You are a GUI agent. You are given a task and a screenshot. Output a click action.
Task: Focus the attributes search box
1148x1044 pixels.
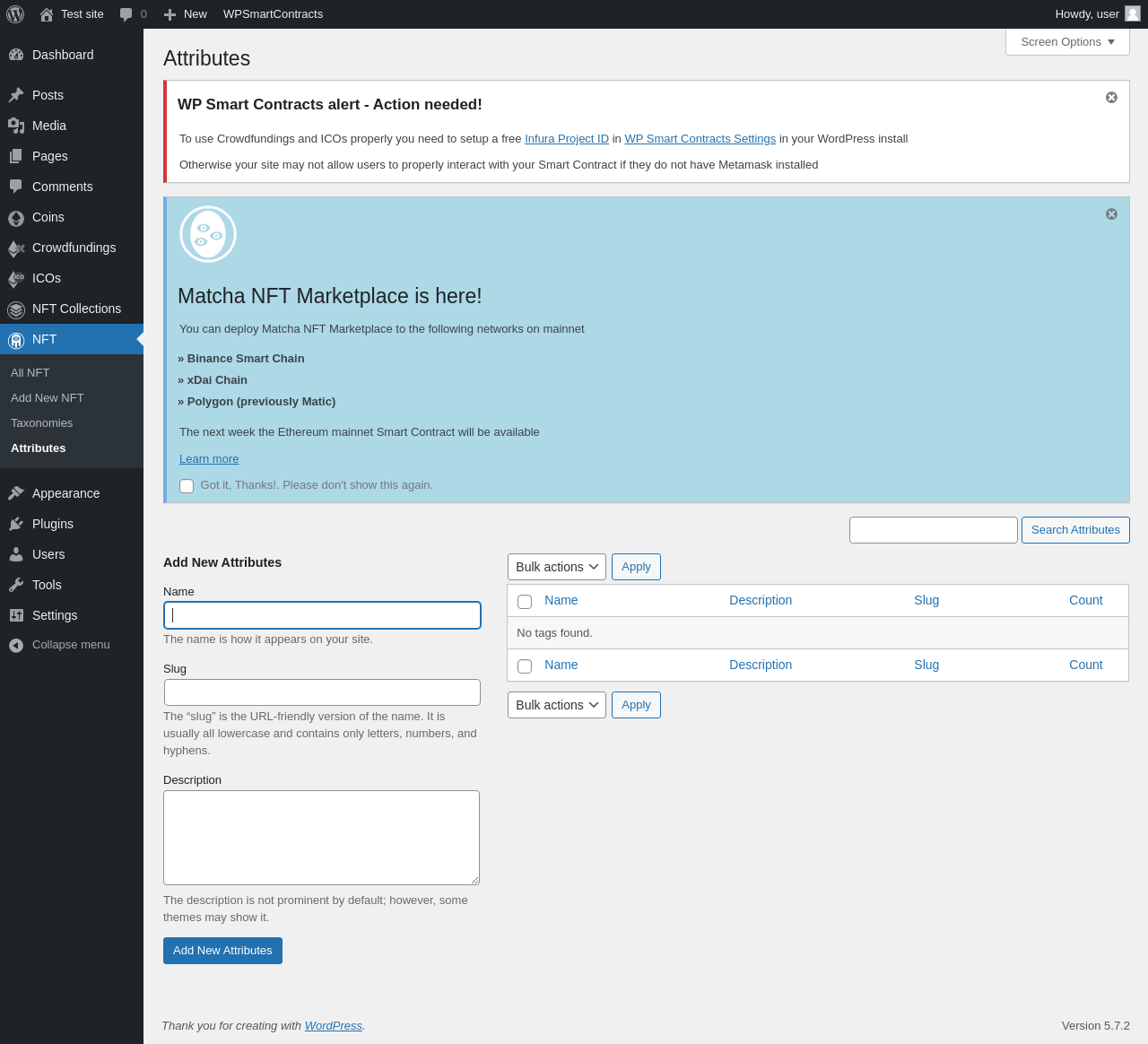[934, 530]
